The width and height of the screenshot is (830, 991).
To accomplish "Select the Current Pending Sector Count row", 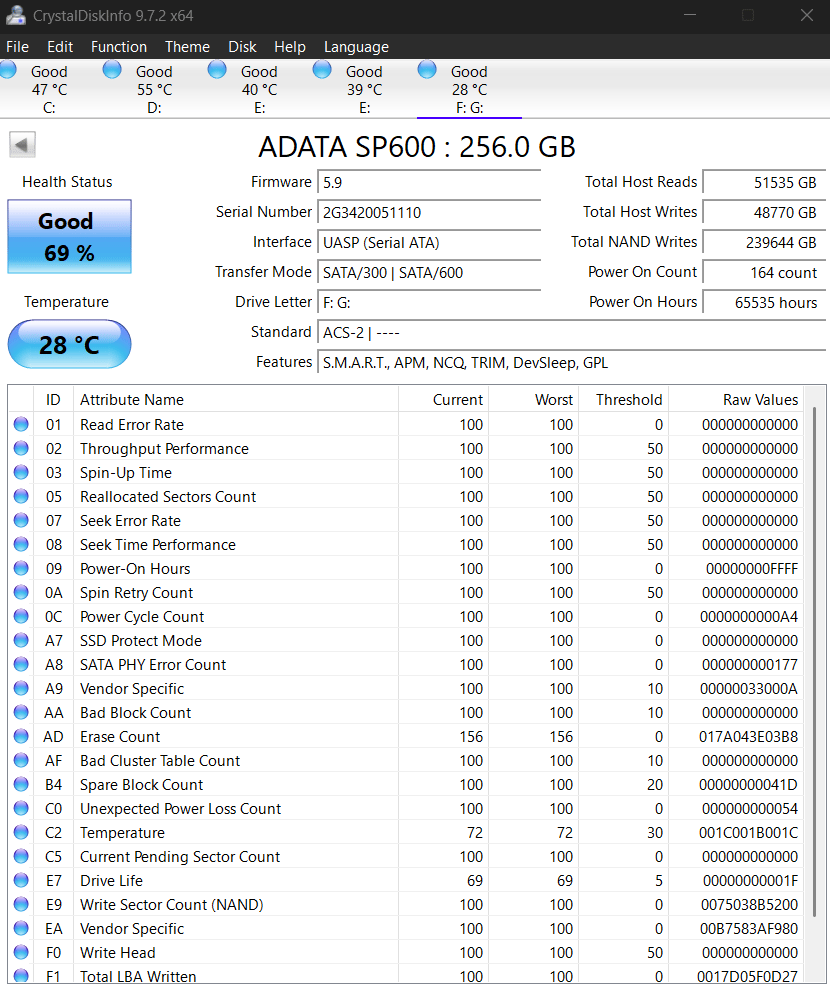I will 406,856.
